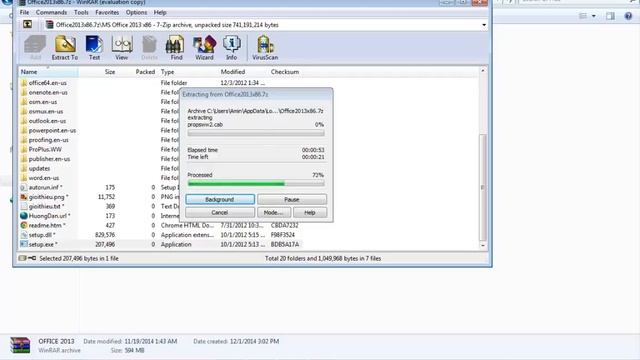Launch the Wizard toolbar icon
This screenshot has width=640, height=360.
tap(204, 44)
